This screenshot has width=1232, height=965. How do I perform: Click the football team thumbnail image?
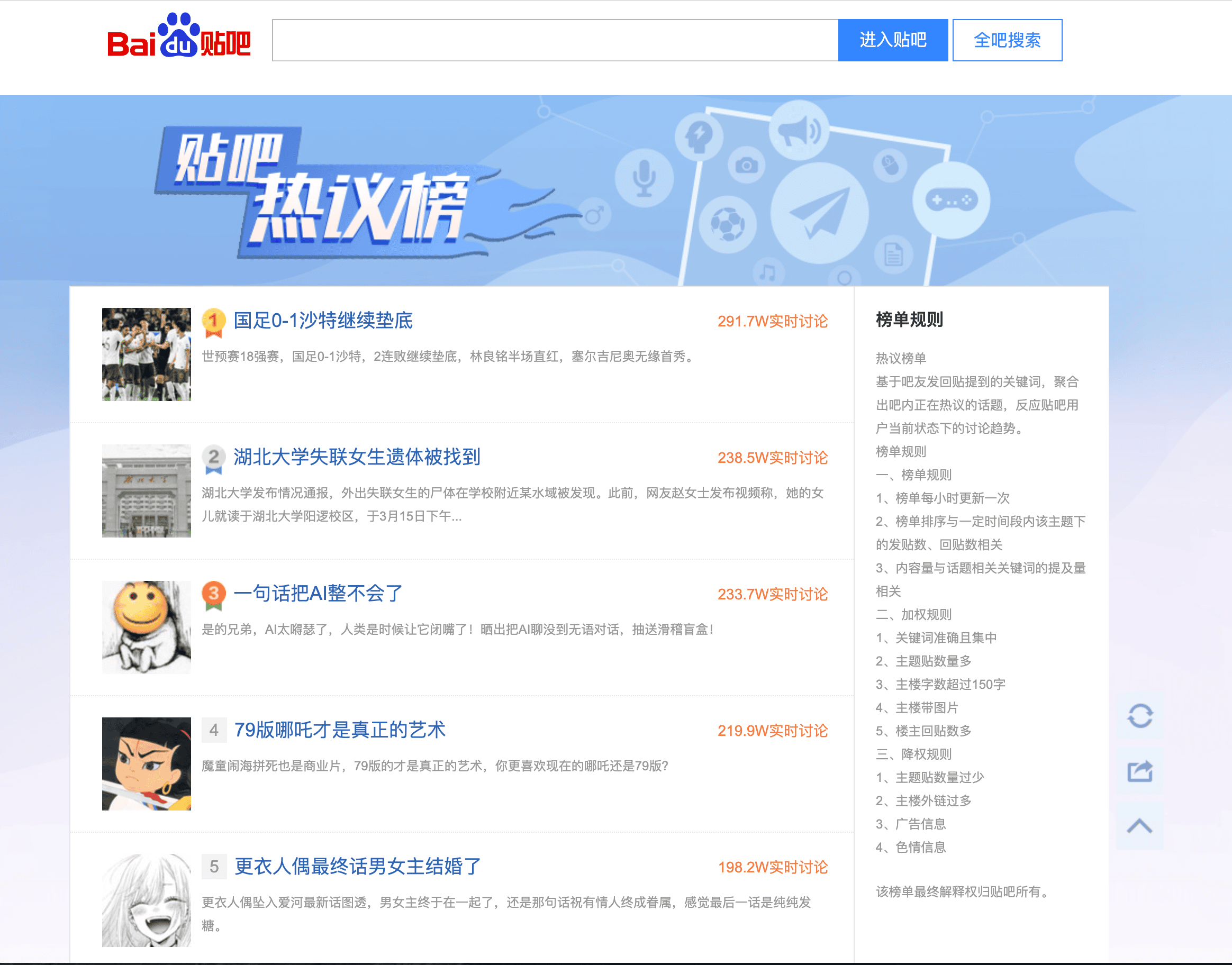pos(147,354)
